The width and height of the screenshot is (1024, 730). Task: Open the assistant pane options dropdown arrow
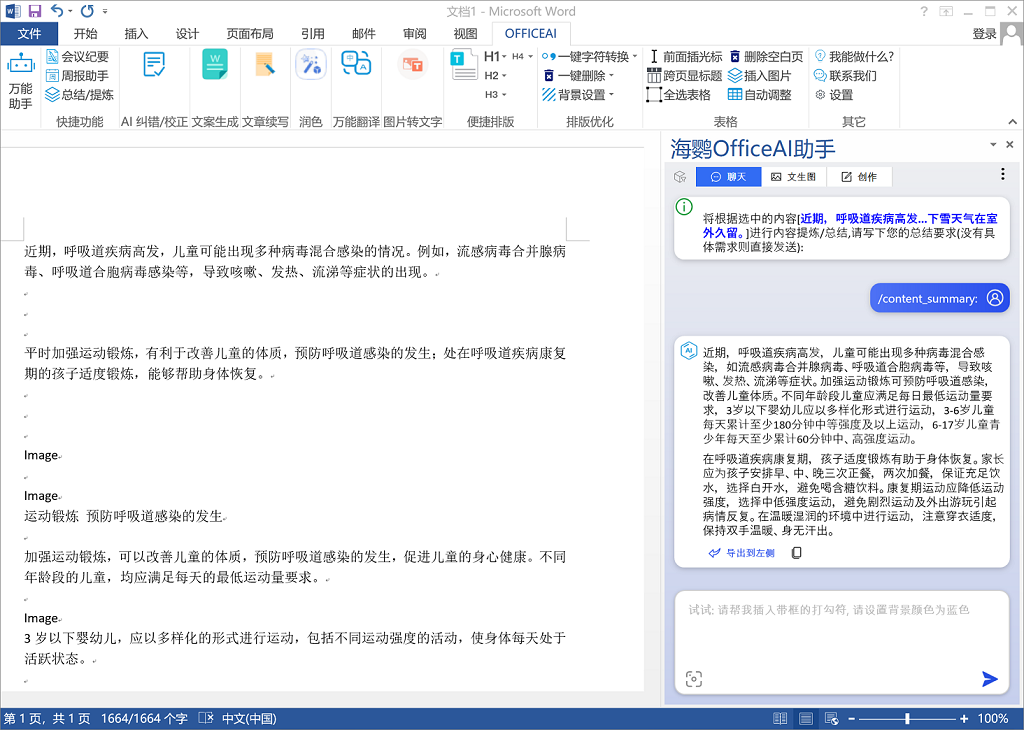993,144
